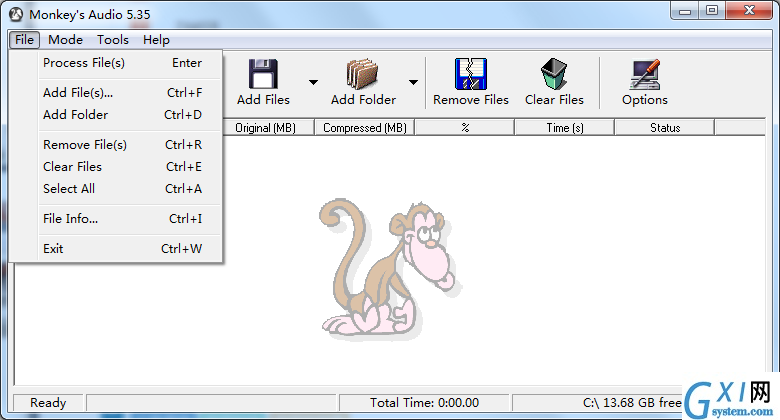Click the Add Files floppy disk icon
The height and width of the screenshot is (420, 780).
(263, 74)
